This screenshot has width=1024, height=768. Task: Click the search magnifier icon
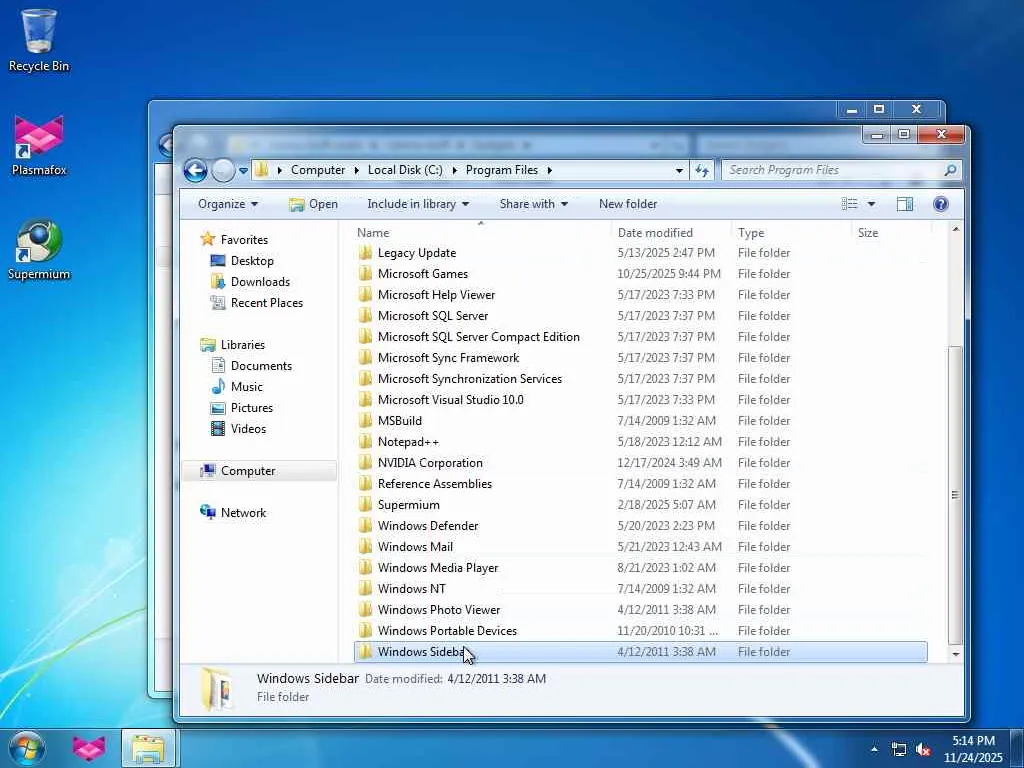[950, 170]
